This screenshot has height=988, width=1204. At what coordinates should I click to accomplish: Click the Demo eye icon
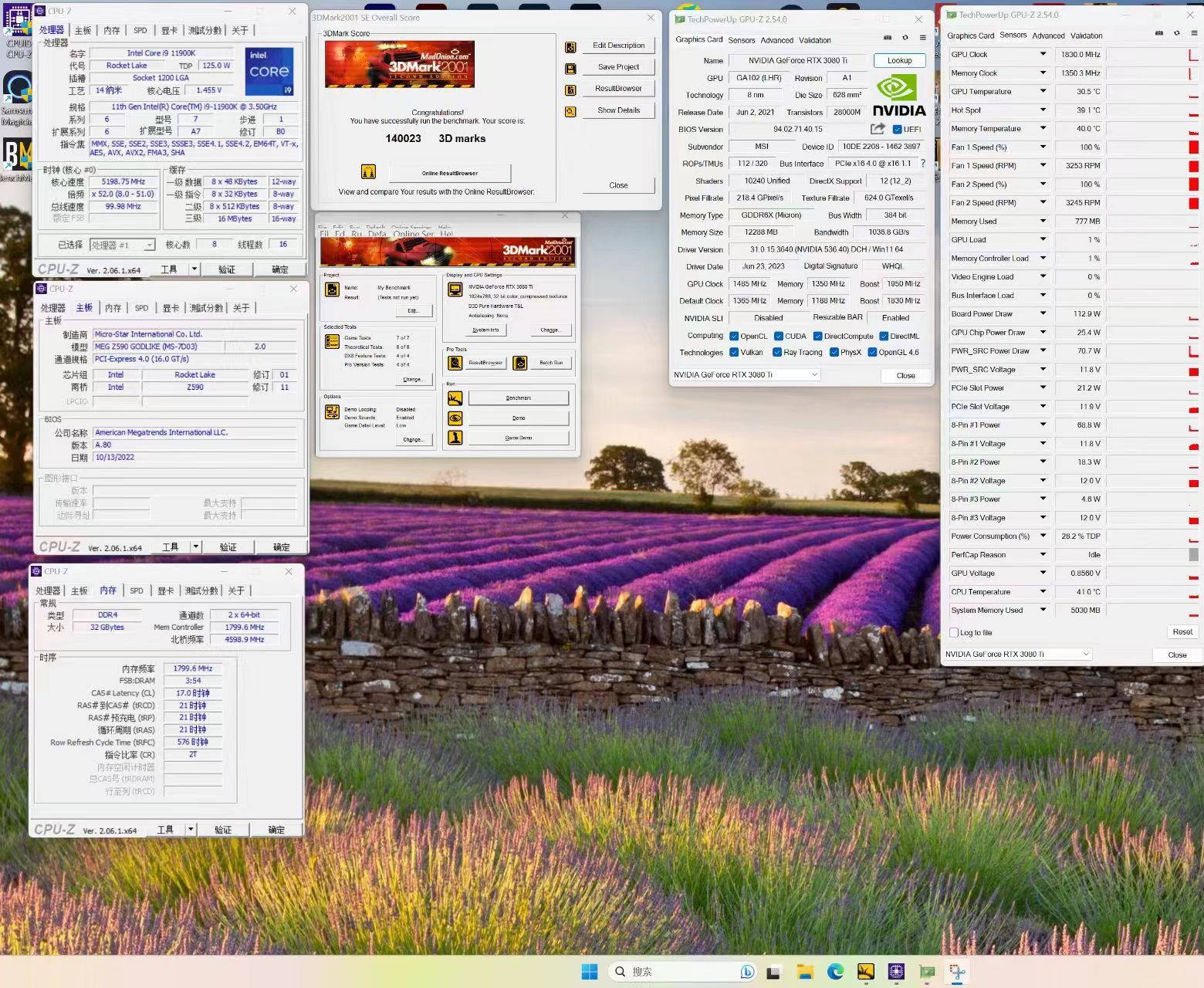[455, 418]
